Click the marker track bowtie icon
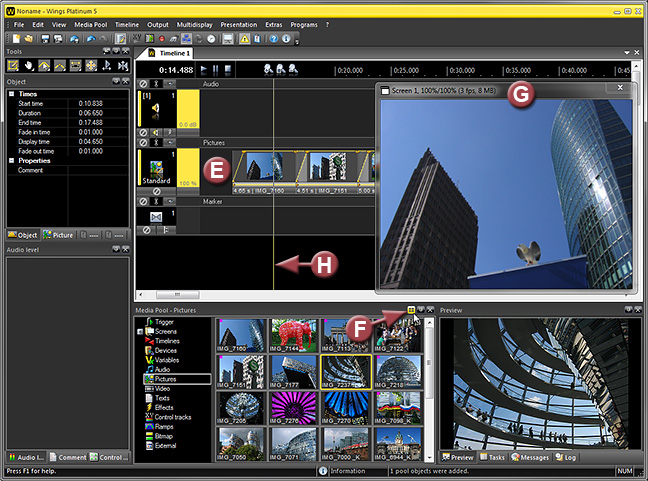This screenshot has width=648, height=481. [156, 217]
